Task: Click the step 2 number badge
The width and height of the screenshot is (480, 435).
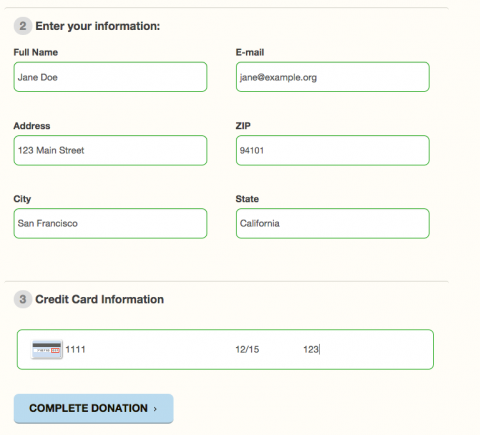Action: (23, 26)
